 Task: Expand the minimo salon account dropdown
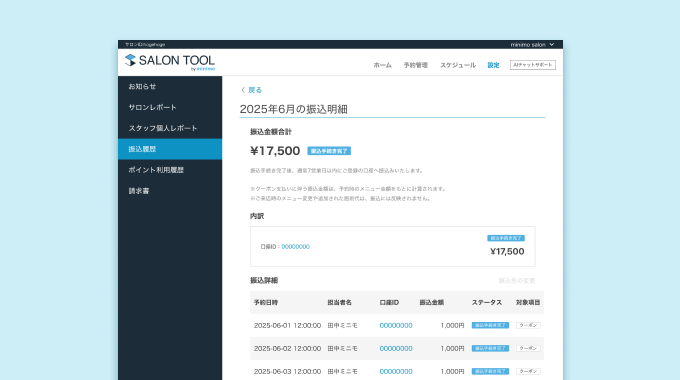click(532, 45)
